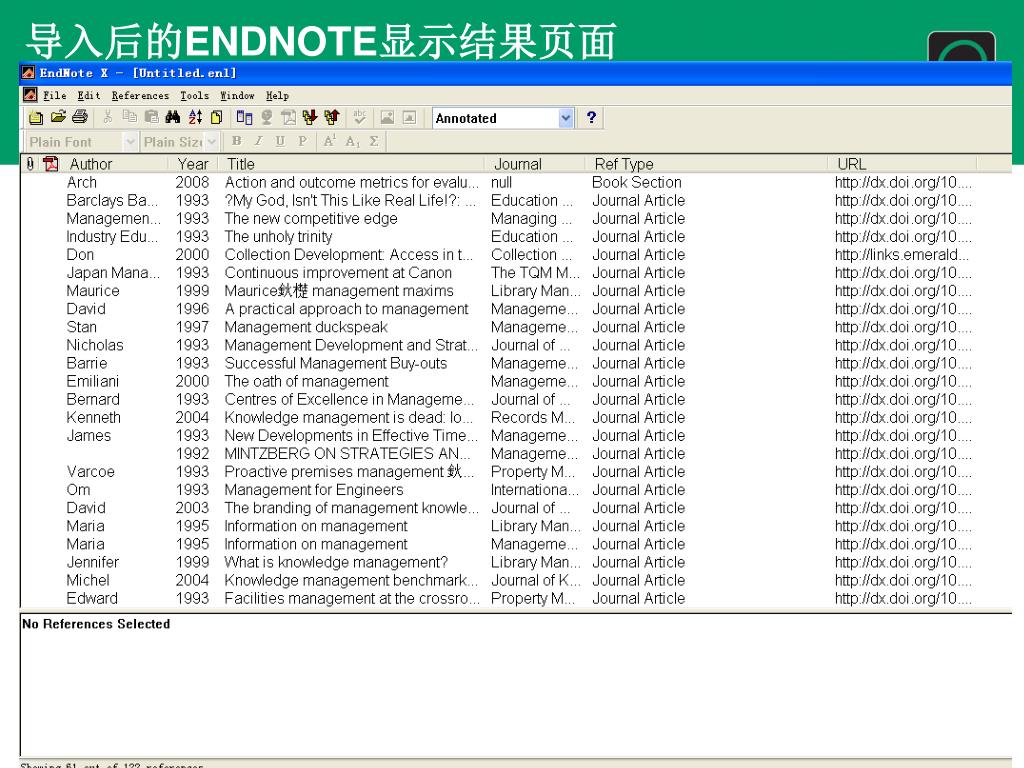
Task: Click the links.emerald URL in Don row
Action: 902,255
